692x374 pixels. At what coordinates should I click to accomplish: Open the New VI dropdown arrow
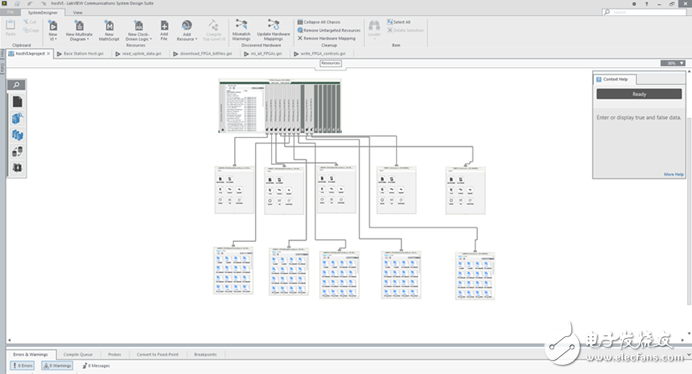[55, 39]
